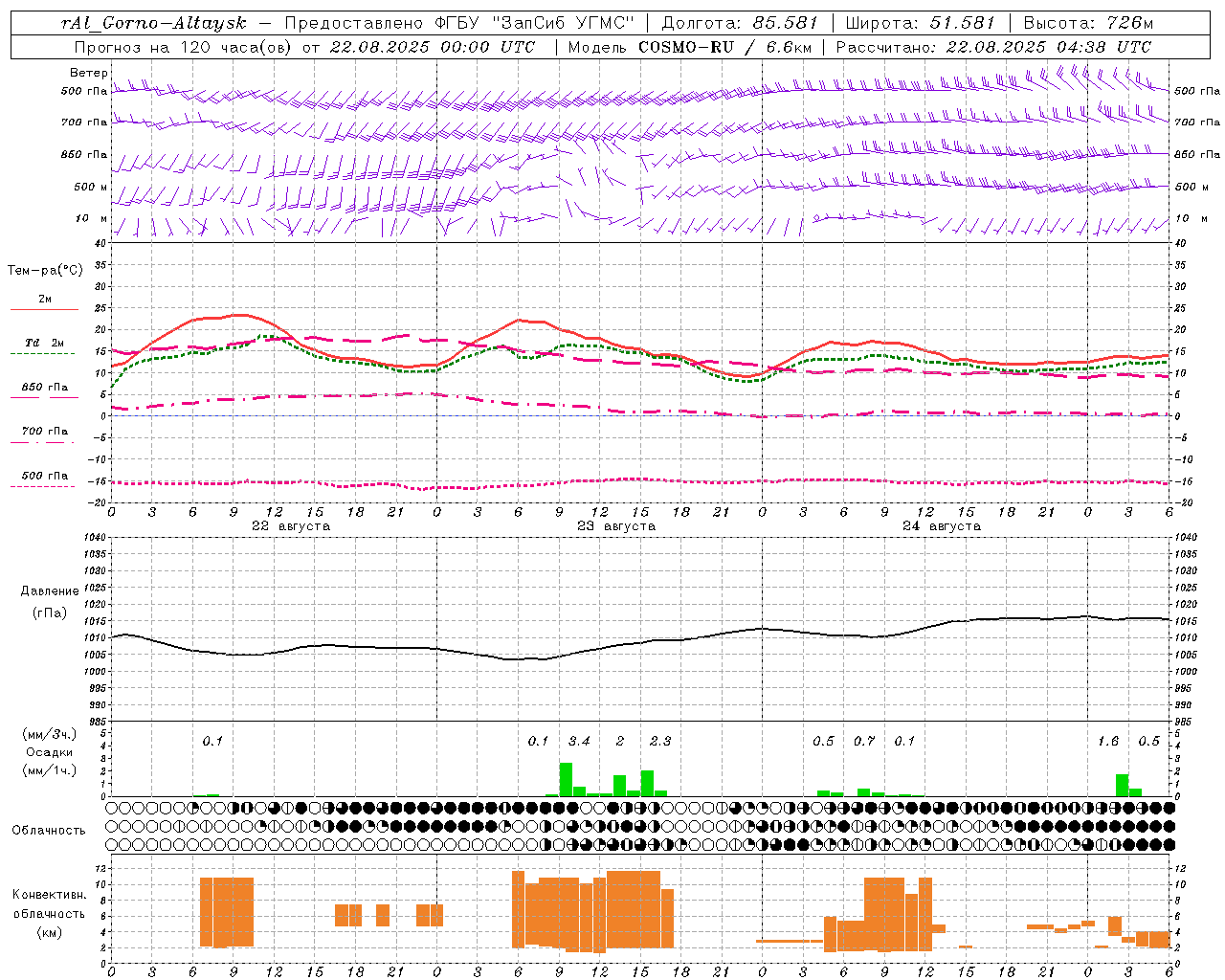Click the 700 гПа temperature legend entry

coord(44,432)
